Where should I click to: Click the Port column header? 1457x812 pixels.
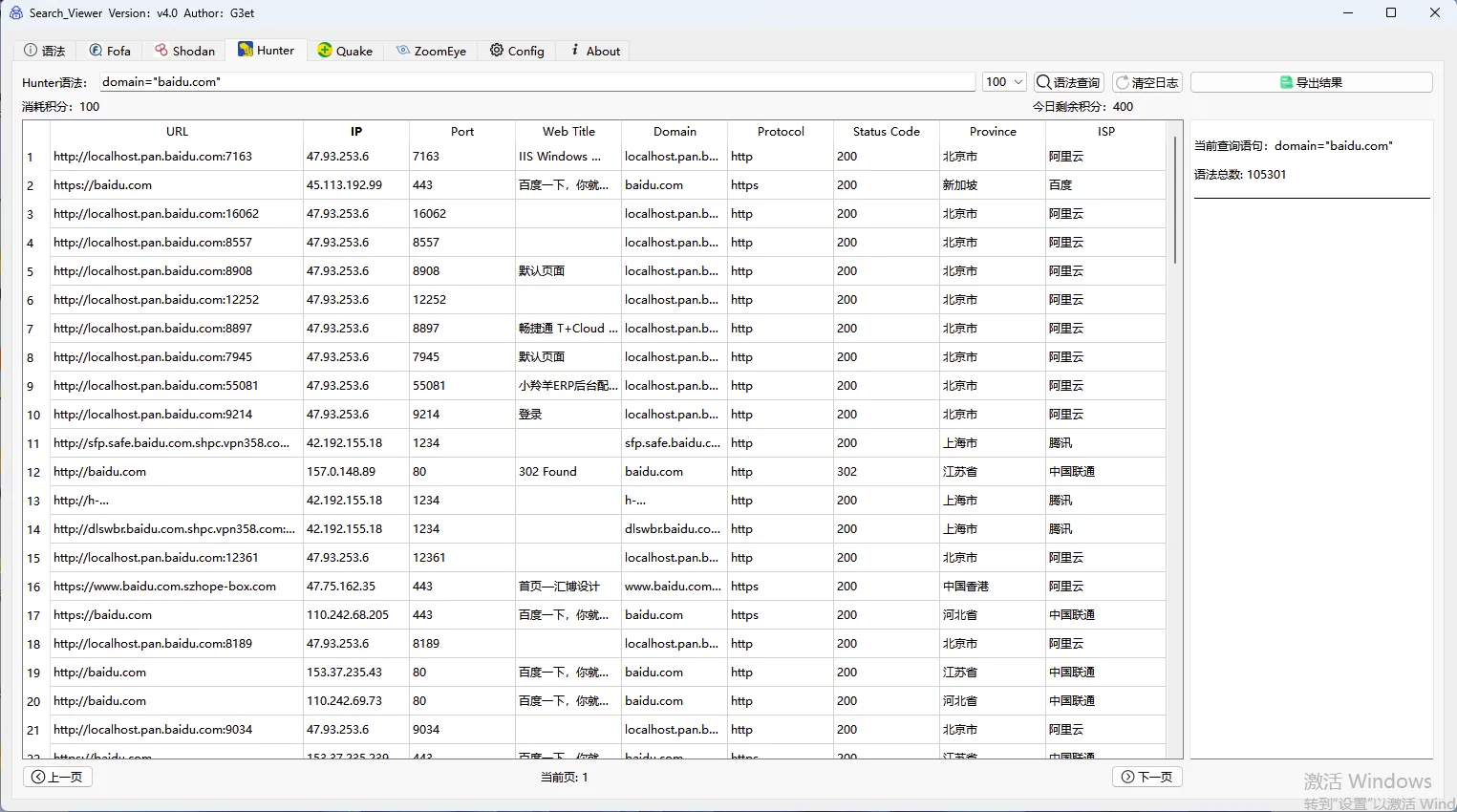(x=462, y=132)
